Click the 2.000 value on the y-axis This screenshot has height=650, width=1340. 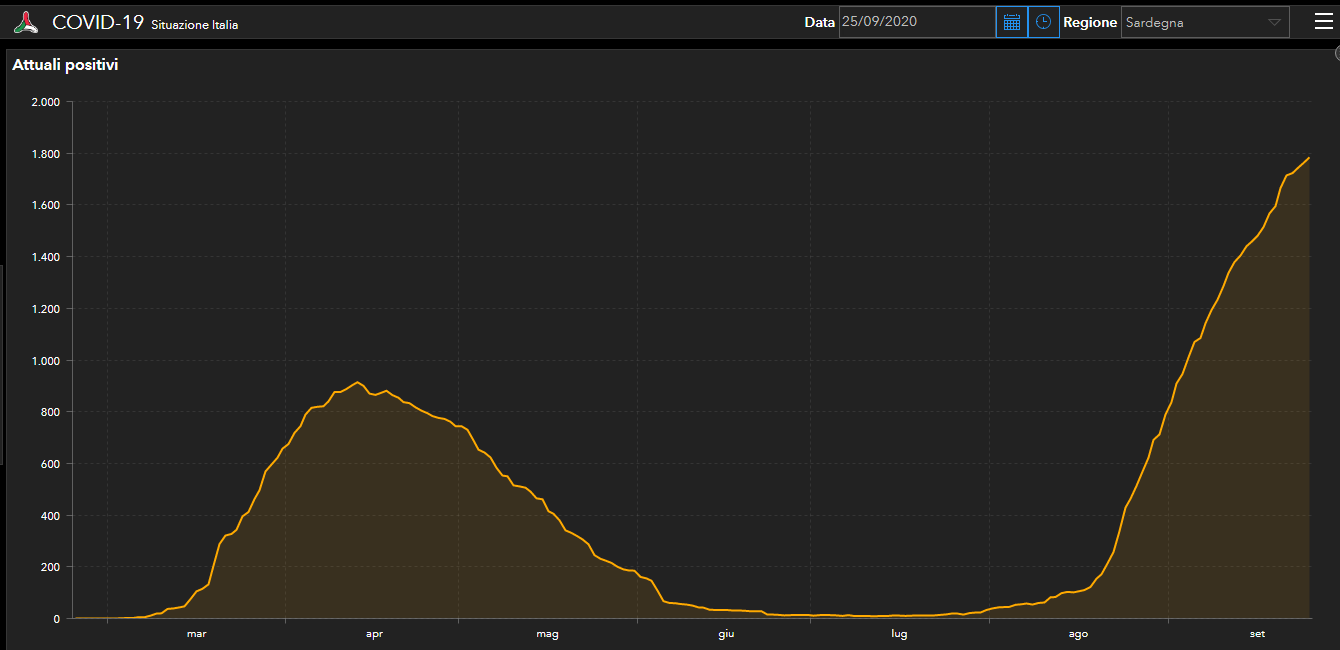point(46,102)
